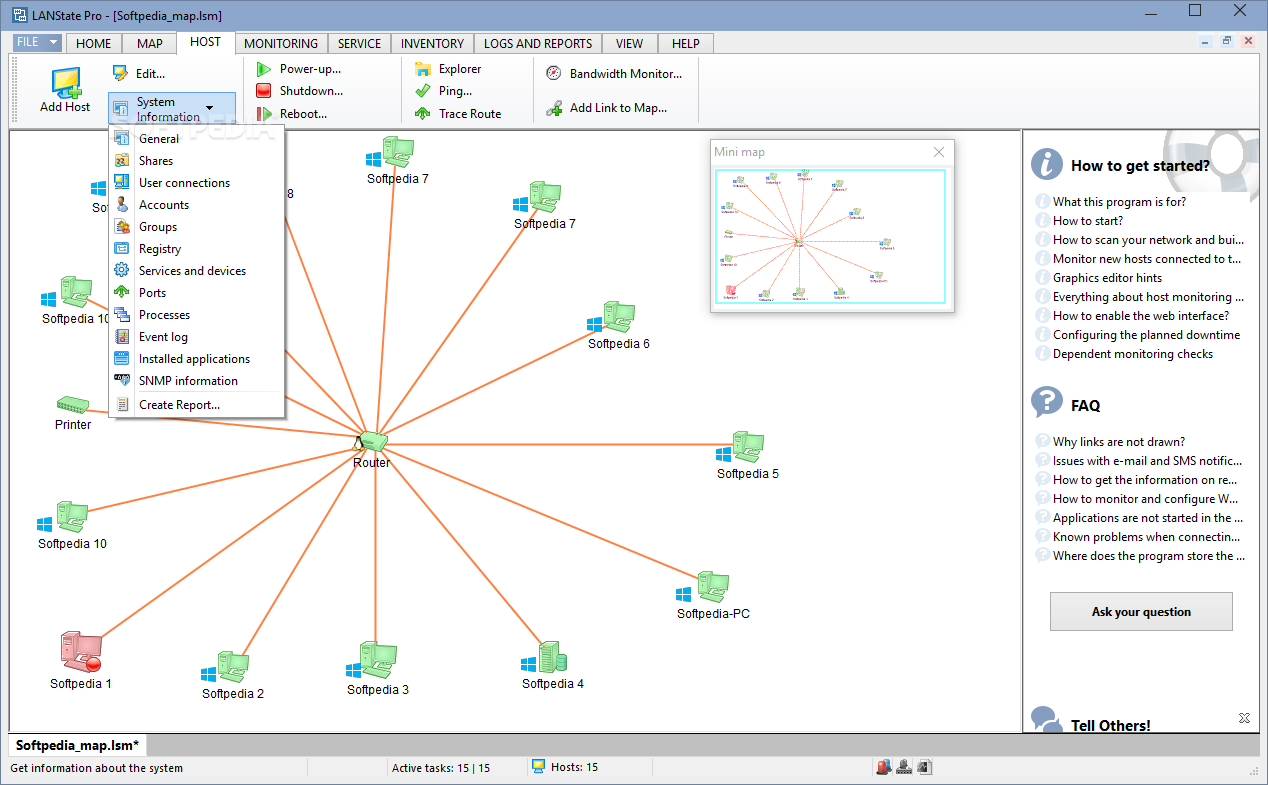Click the large info icon beside How to get started
1268x785 pixels.
click(x=1046, y=165)
